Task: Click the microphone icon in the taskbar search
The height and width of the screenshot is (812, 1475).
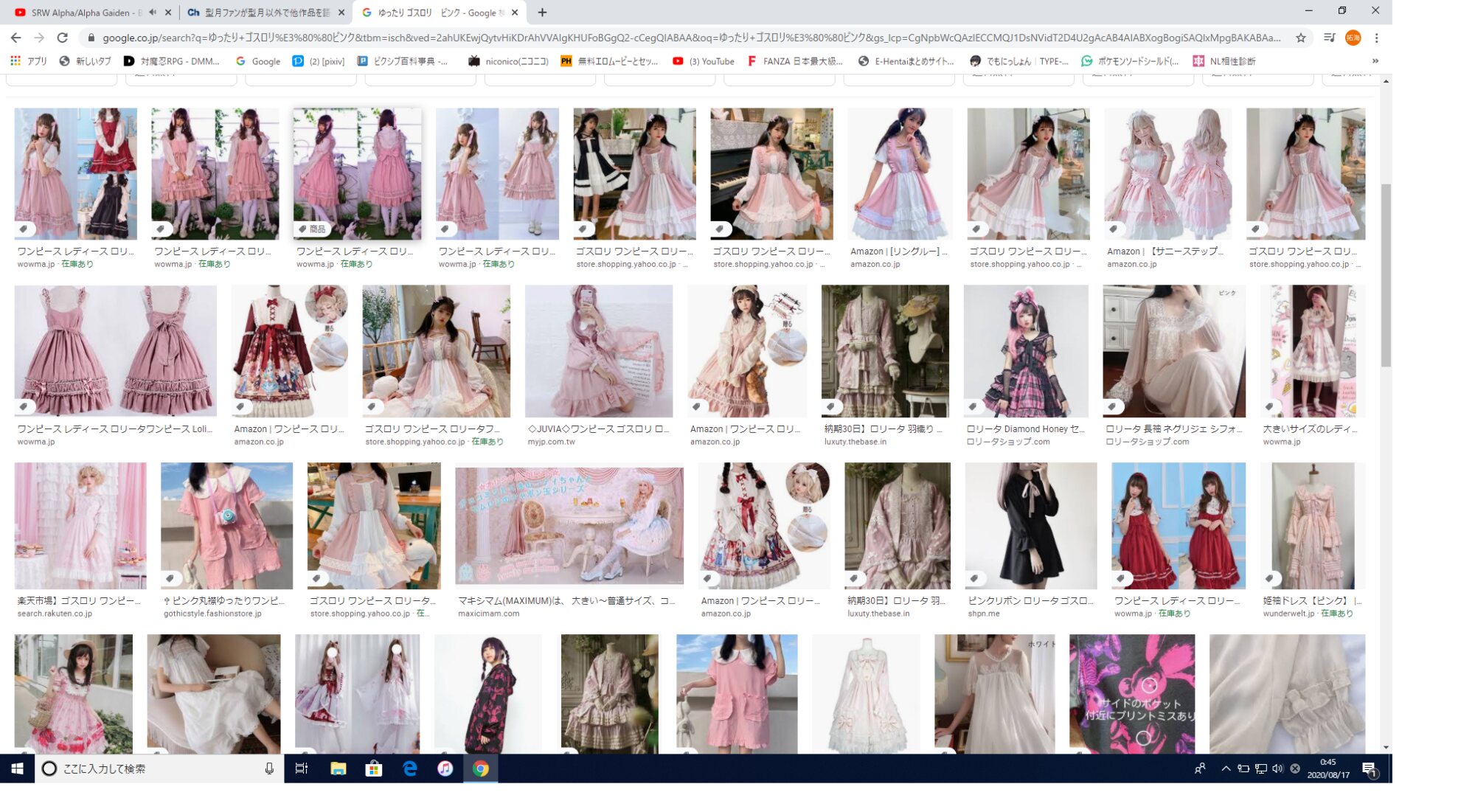Action: [269, 768]
